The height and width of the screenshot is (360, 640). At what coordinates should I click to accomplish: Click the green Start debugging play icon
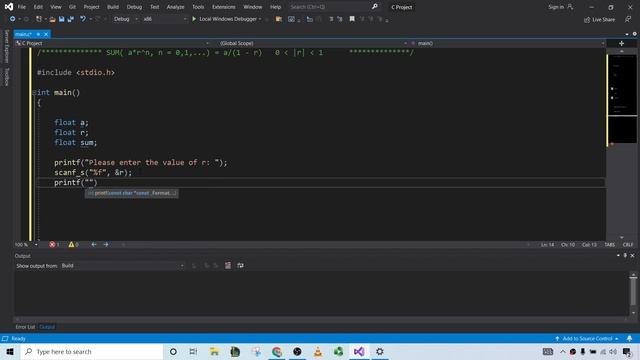point(194,19)
